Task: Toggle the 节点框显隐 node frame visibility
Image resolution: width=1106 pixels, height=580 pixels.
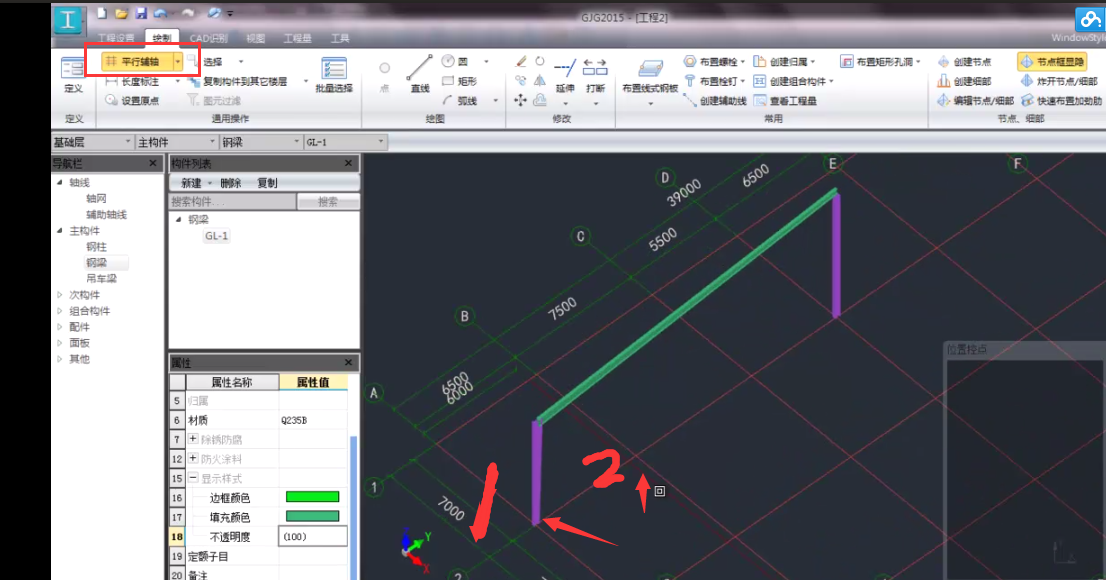Action: pyautogui.click(x=1052, y=61)
